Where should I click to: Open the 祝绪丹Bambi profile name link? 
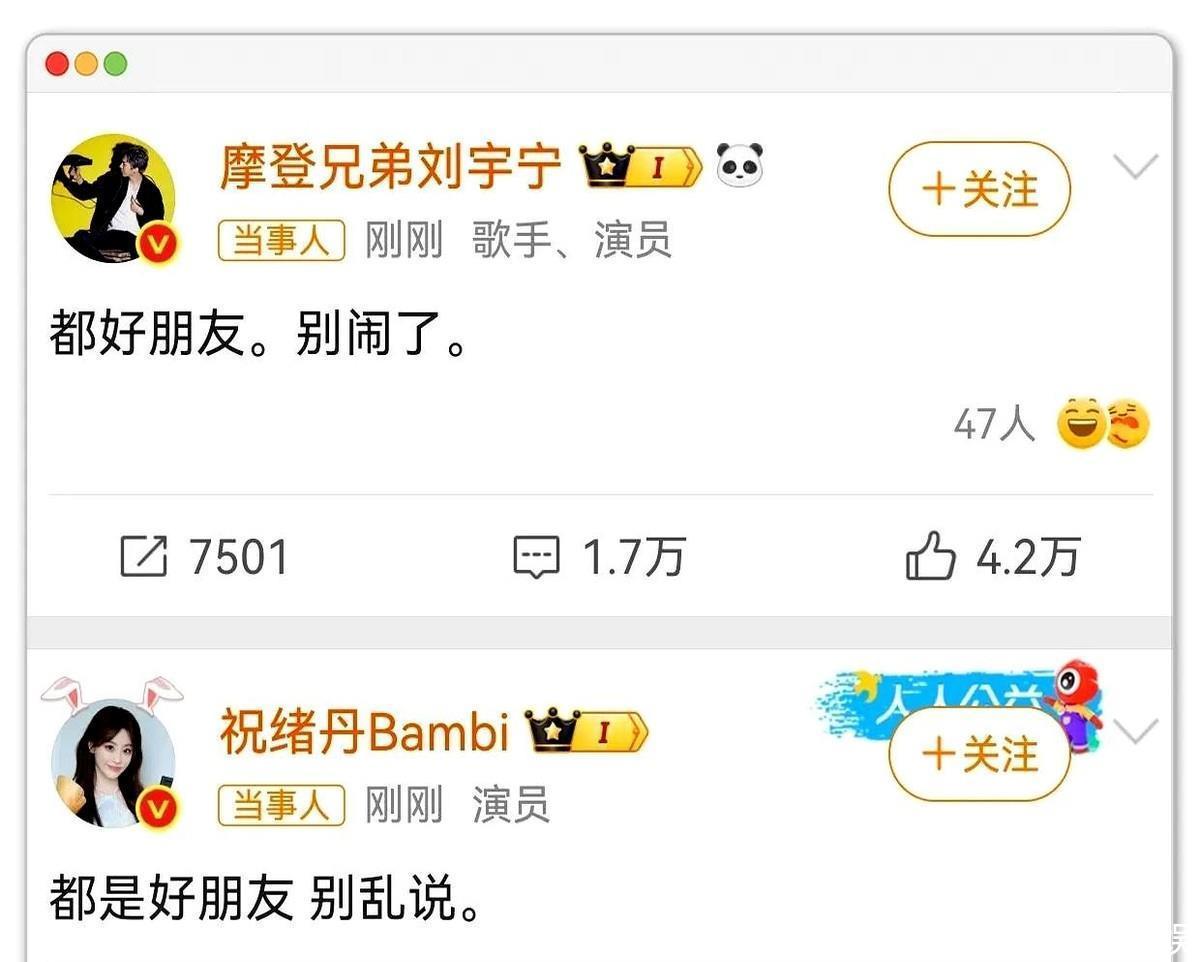click(365, 732)
